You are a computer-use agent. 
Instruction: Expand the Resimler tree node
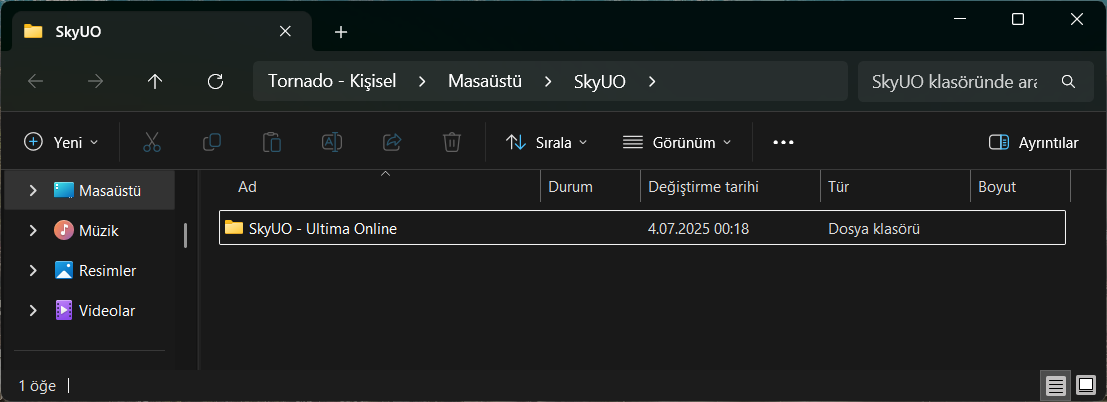[x=33, y=271]
